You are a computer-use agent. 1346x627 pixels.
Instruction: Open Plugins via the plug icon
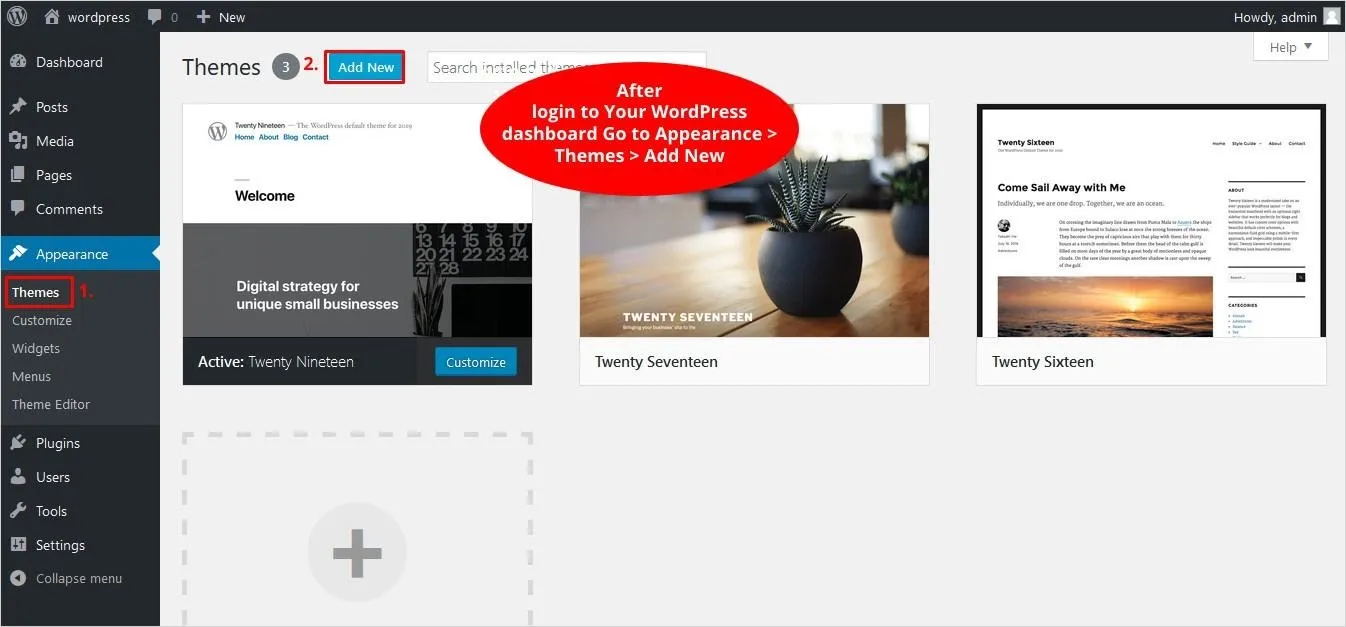(x=20, y=442)
